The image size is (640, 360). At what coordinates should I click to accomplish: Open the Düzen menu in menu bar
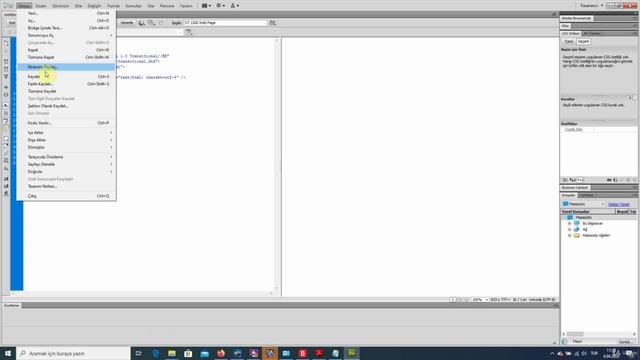[40, 6]
